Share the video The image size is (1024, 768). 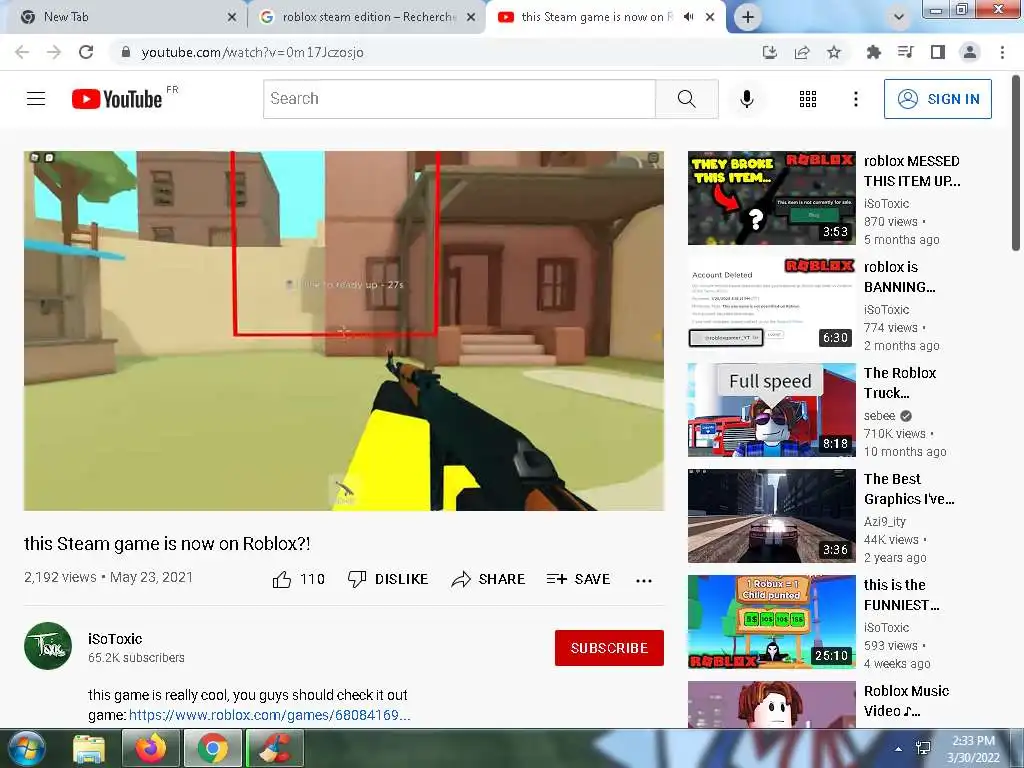tap(488, 579)
